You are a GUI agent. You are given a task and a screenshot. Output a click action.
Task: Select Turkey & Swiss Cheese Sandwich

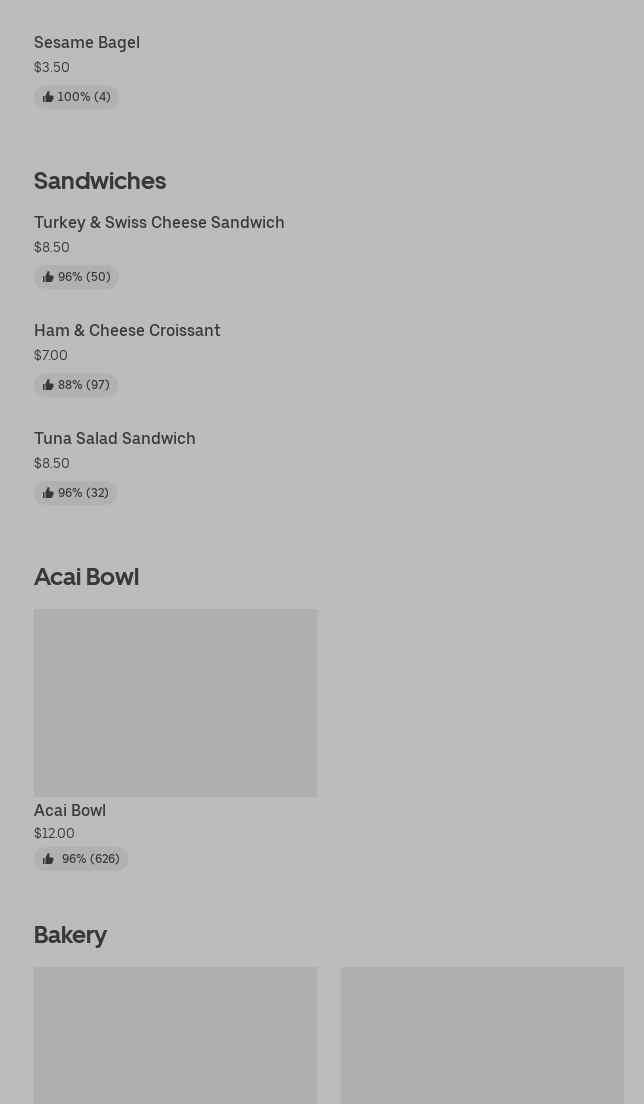point(159,223)
